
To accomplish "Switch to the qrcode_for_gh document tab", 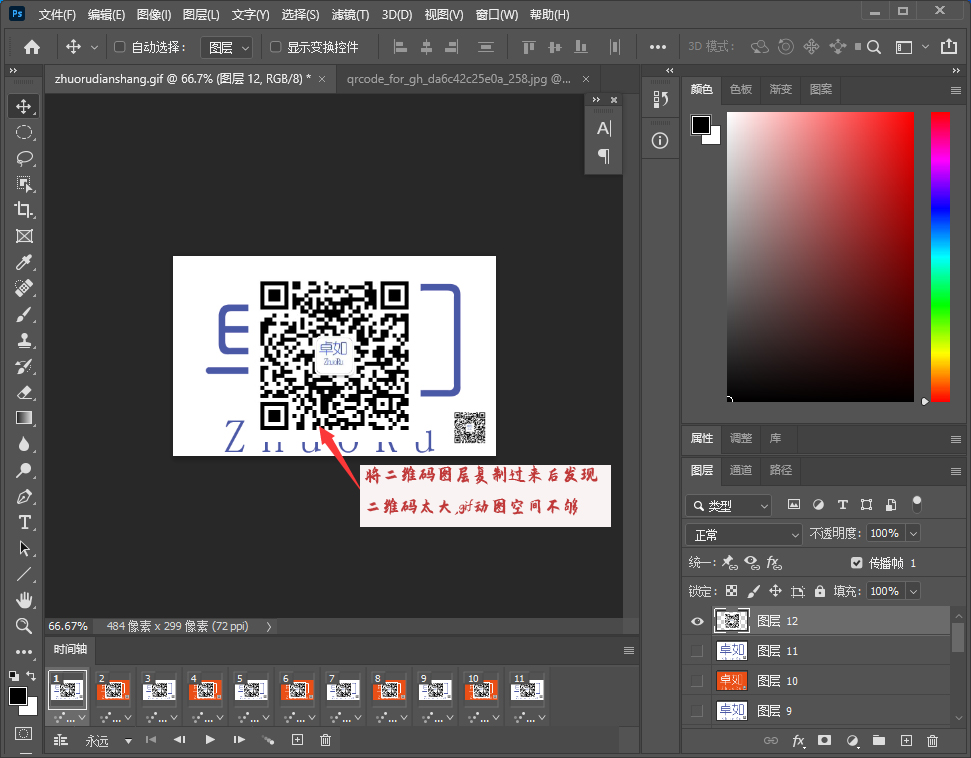I will (x=458, y=78).
